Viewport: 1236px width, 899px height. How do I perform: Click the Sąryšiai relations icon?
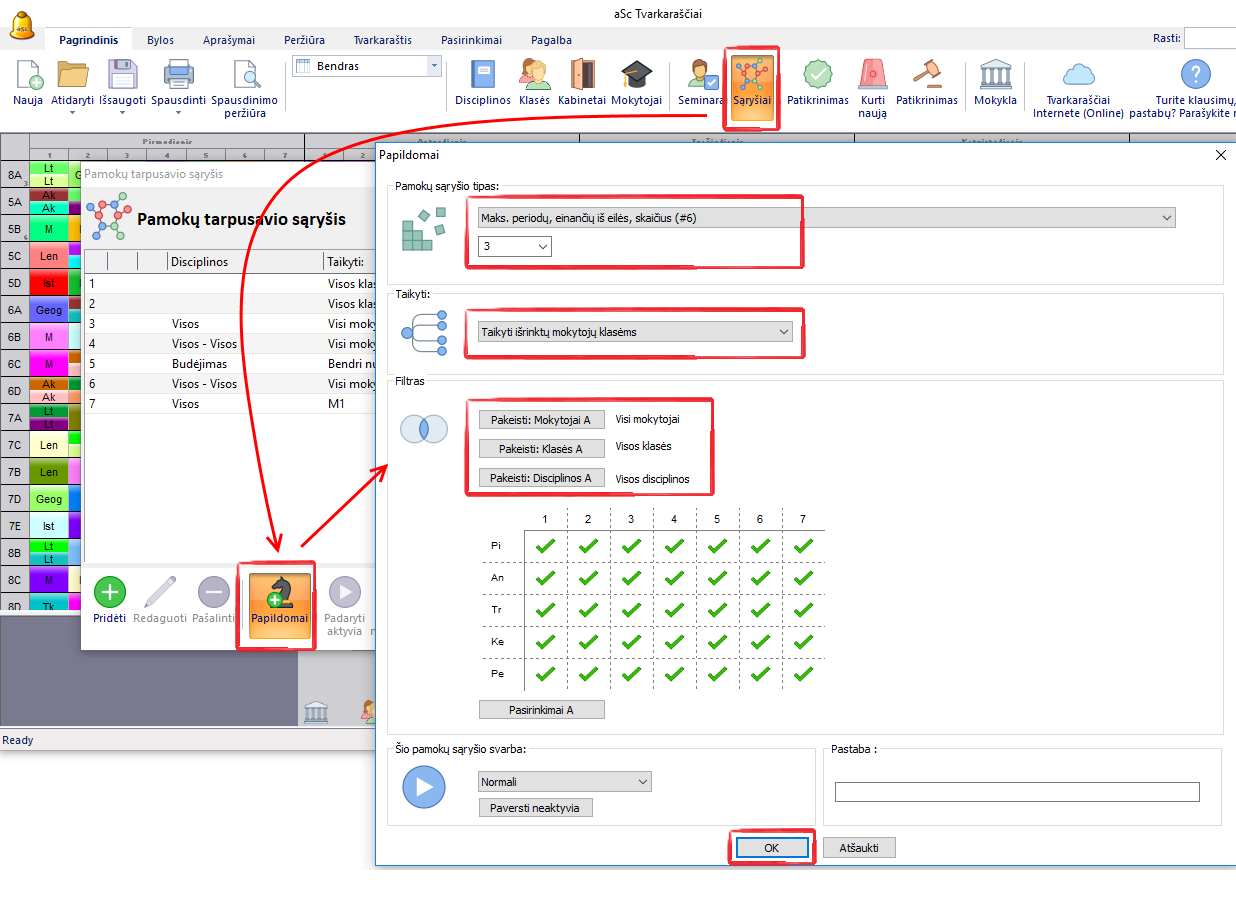[x=751, y=78]
